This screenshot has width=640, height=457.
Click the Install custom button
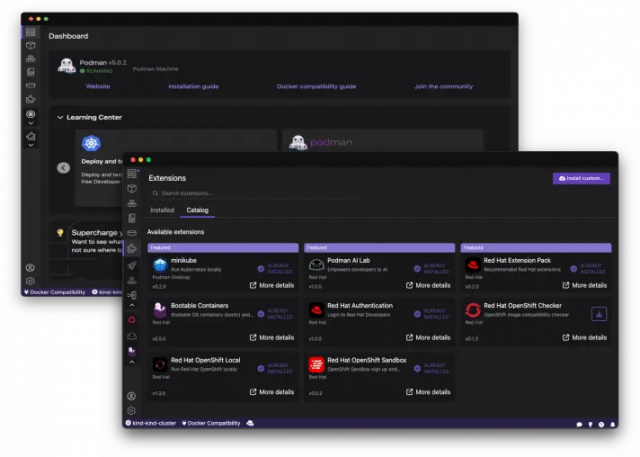click(x=581, y=178)
